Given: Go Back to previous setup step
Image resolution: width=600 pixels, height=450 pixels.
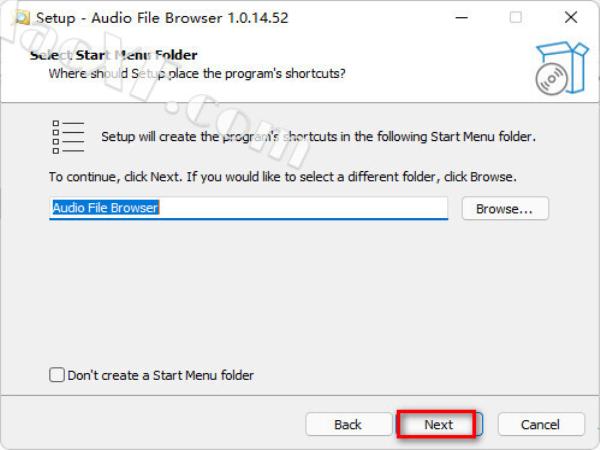Looking at the screenshot, I should (348, 424).
